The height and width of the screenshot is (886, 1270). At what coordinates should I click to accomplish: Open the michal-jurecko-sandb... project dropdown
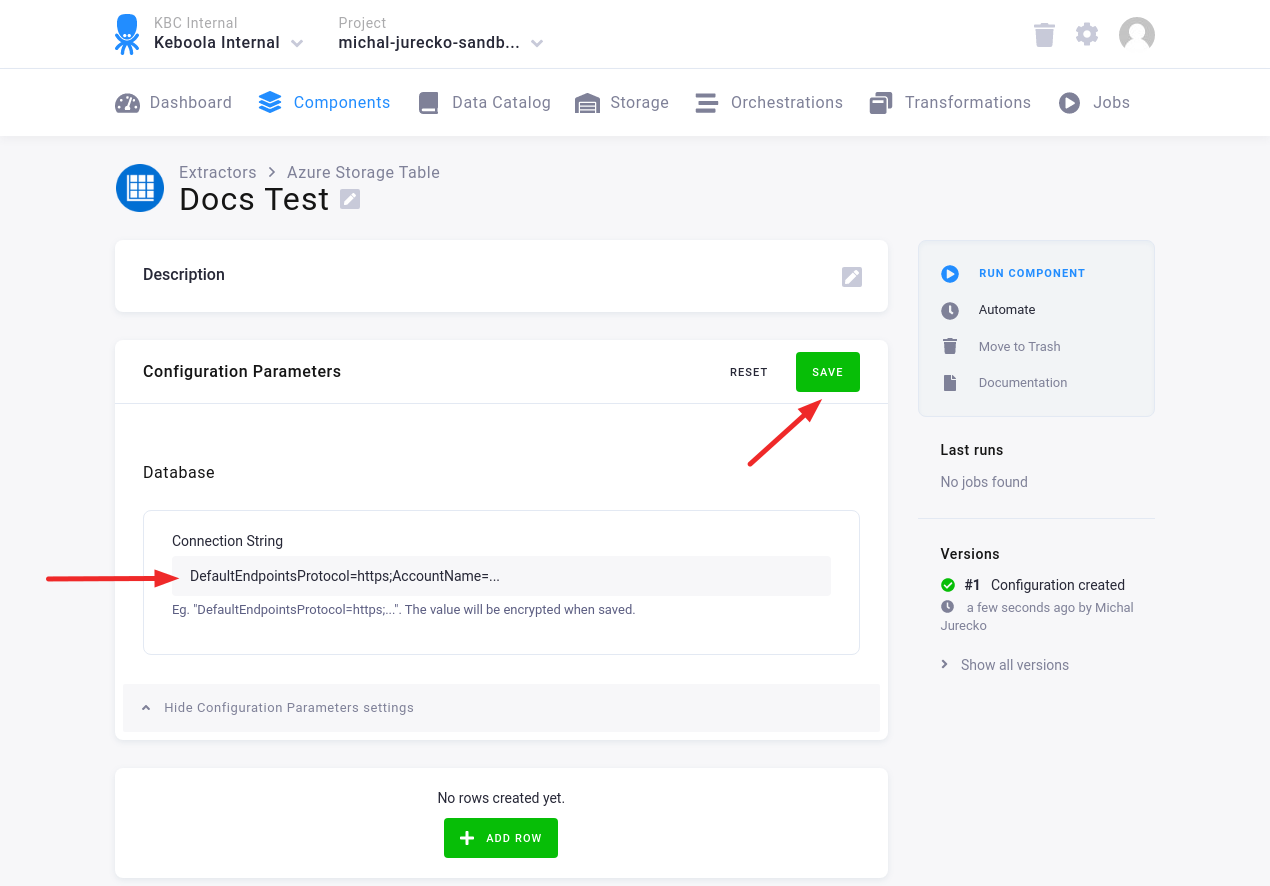pyautogui.click(x=441, y=43)
